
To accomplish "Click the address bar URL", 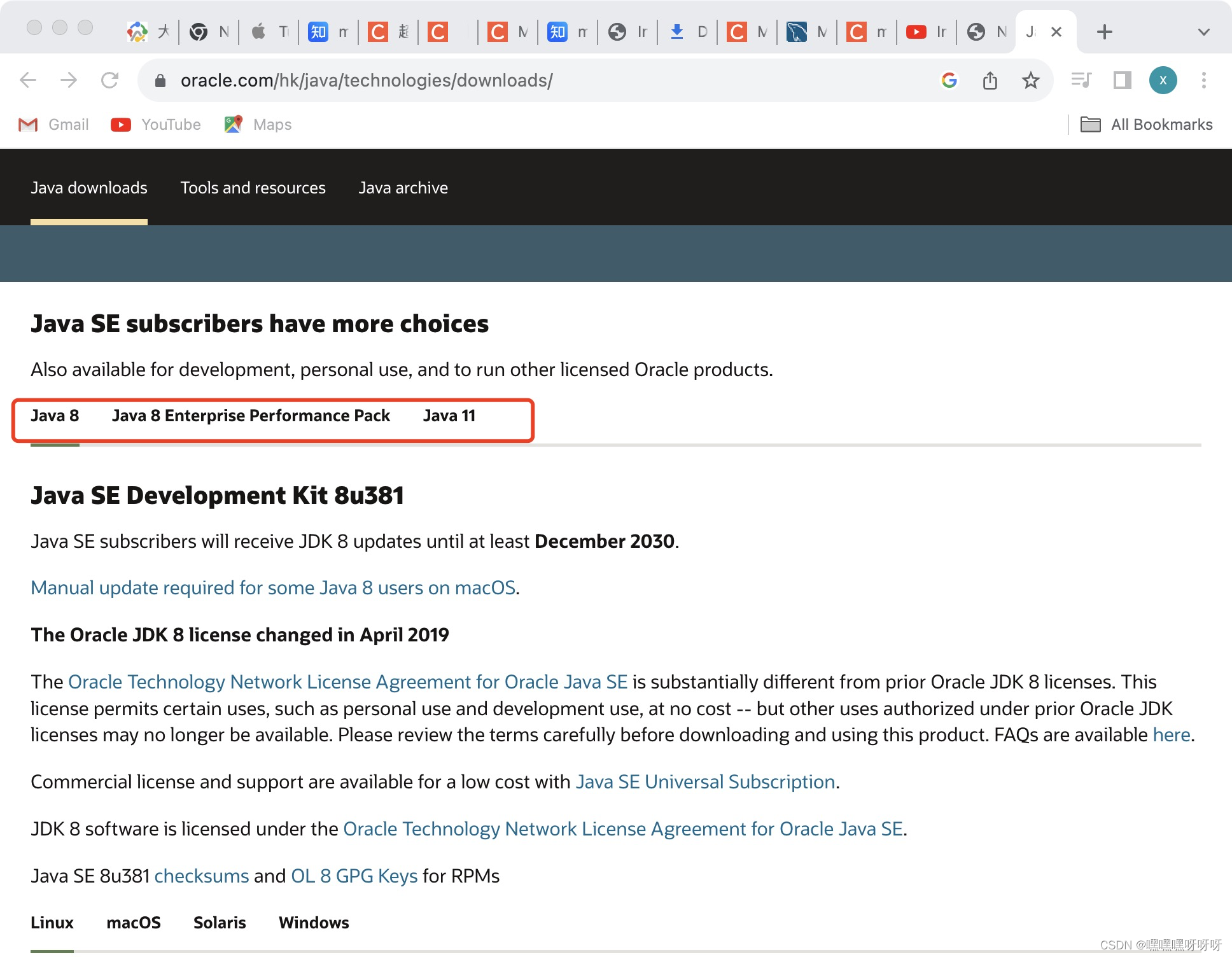I will (367, 81).
